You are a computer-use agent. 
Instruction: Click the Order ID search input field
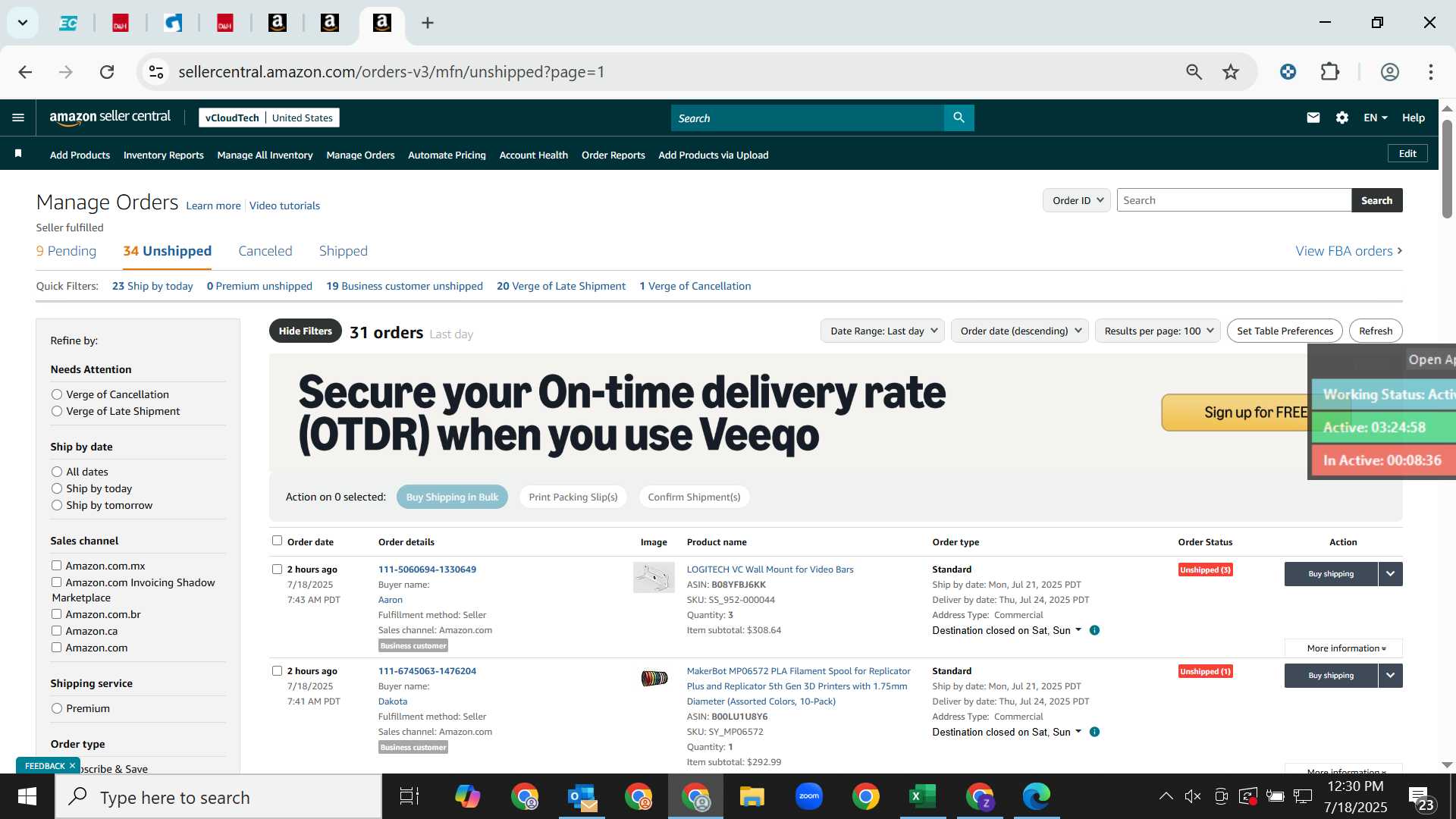(x=1234, y=200)
